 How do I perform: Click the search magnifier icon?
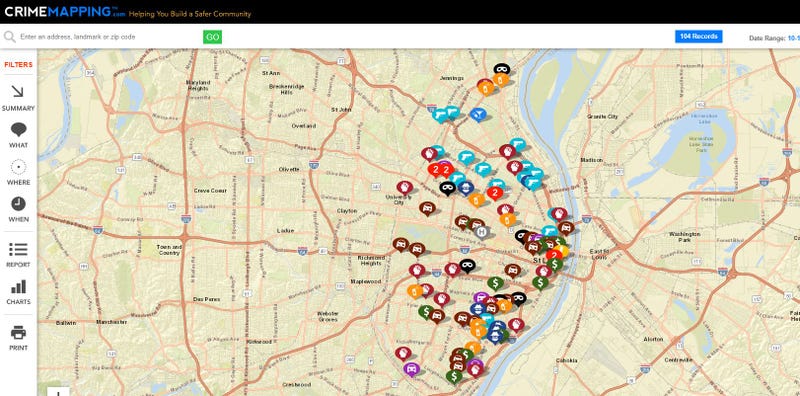tap(9, 37)
